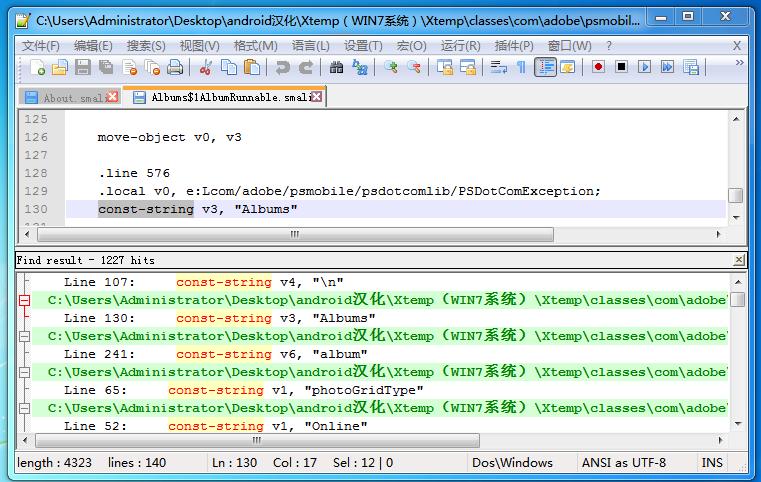
Task: Open the 窗口(W) menu
Action: (570, 46)
